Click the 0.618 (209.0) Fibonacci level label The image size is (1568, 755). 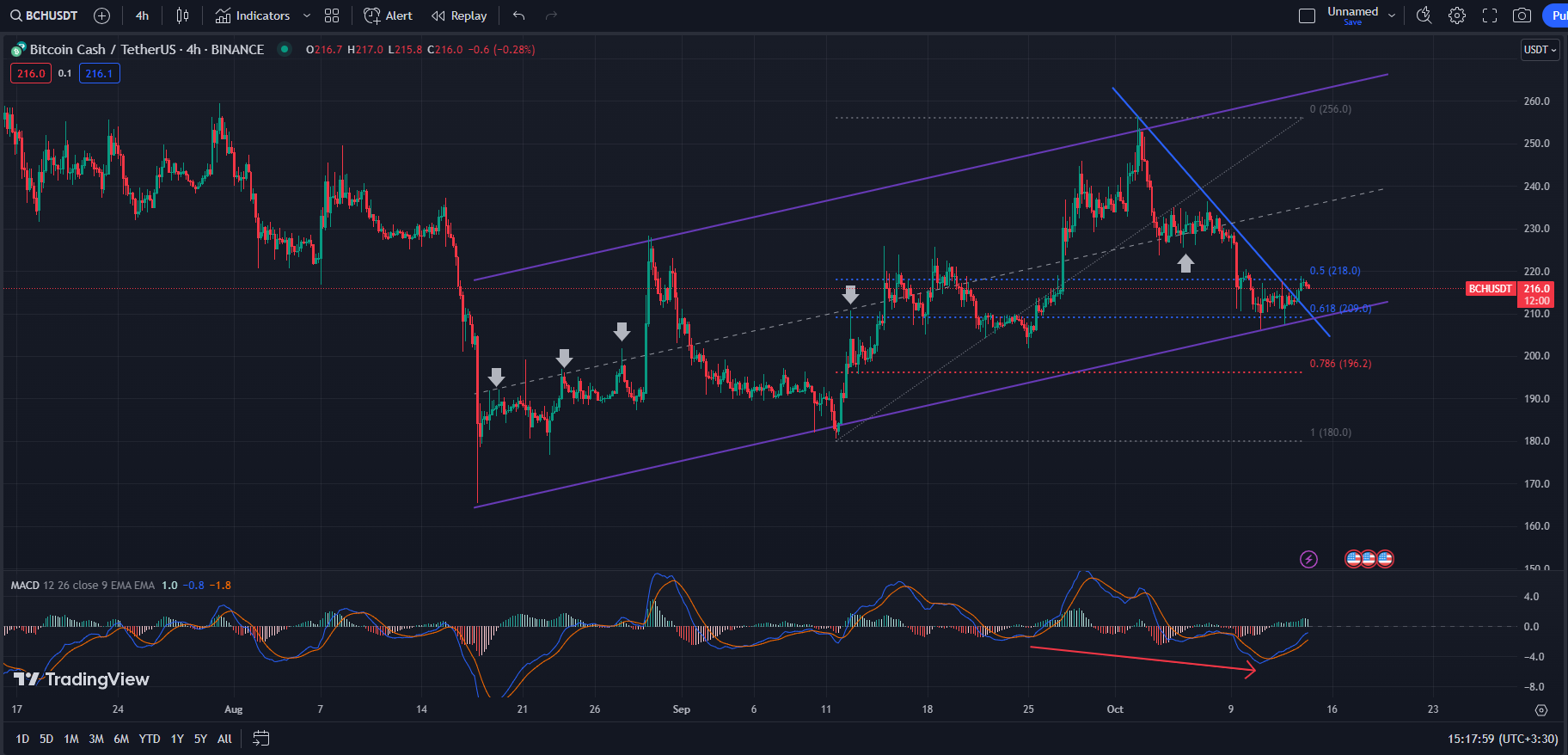tap(1340, 309)
